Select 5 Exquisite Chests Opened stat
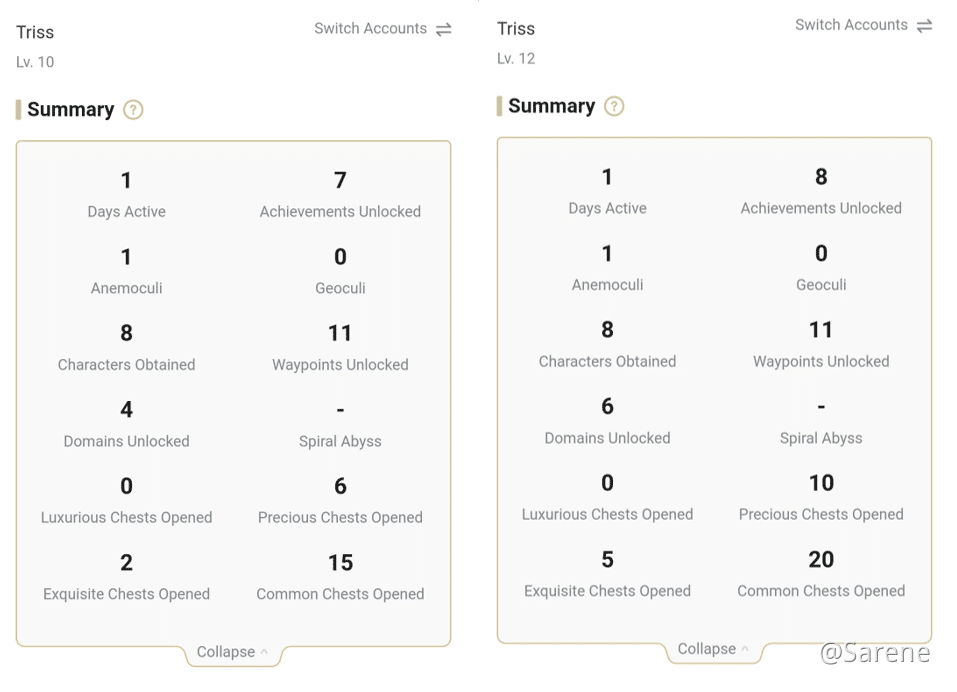This screenshot has width=957, height=692. pyautogui.click(x=607, y=574)
